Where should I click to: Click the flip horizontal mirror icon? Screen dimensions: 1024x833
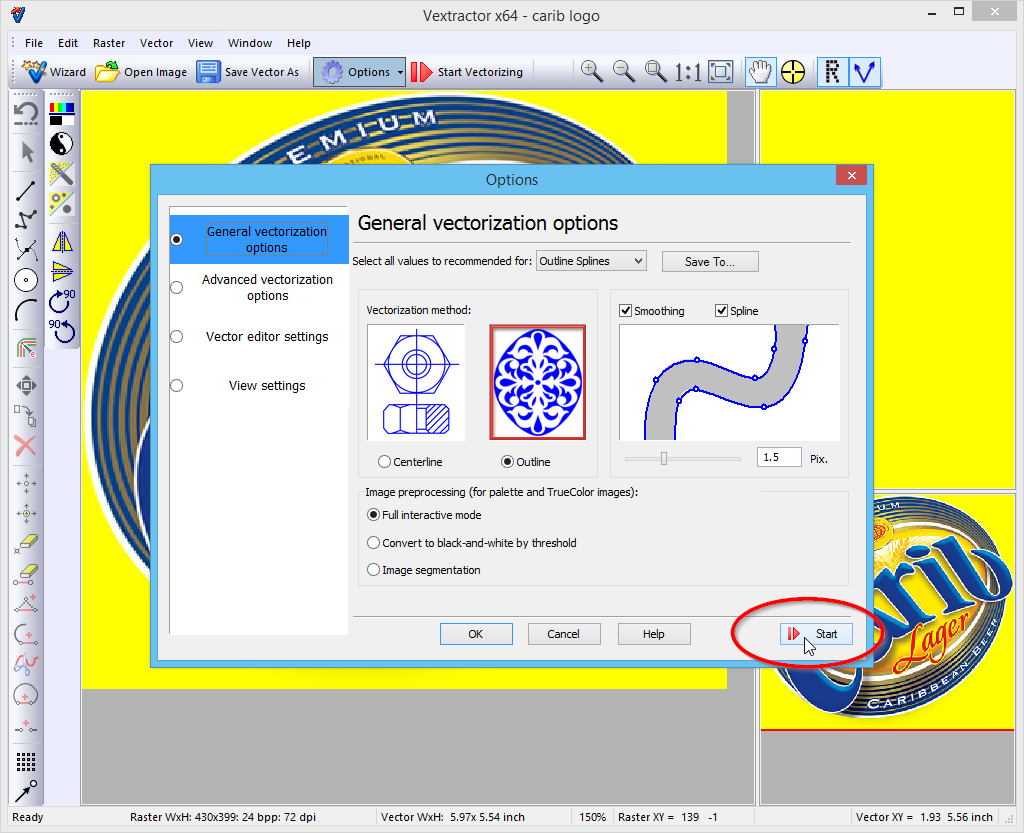62,242
